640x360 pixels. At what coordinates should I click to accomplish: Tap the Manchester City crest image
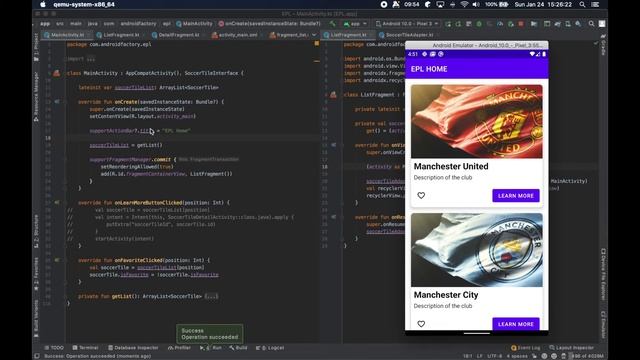[x=477, y=250]
